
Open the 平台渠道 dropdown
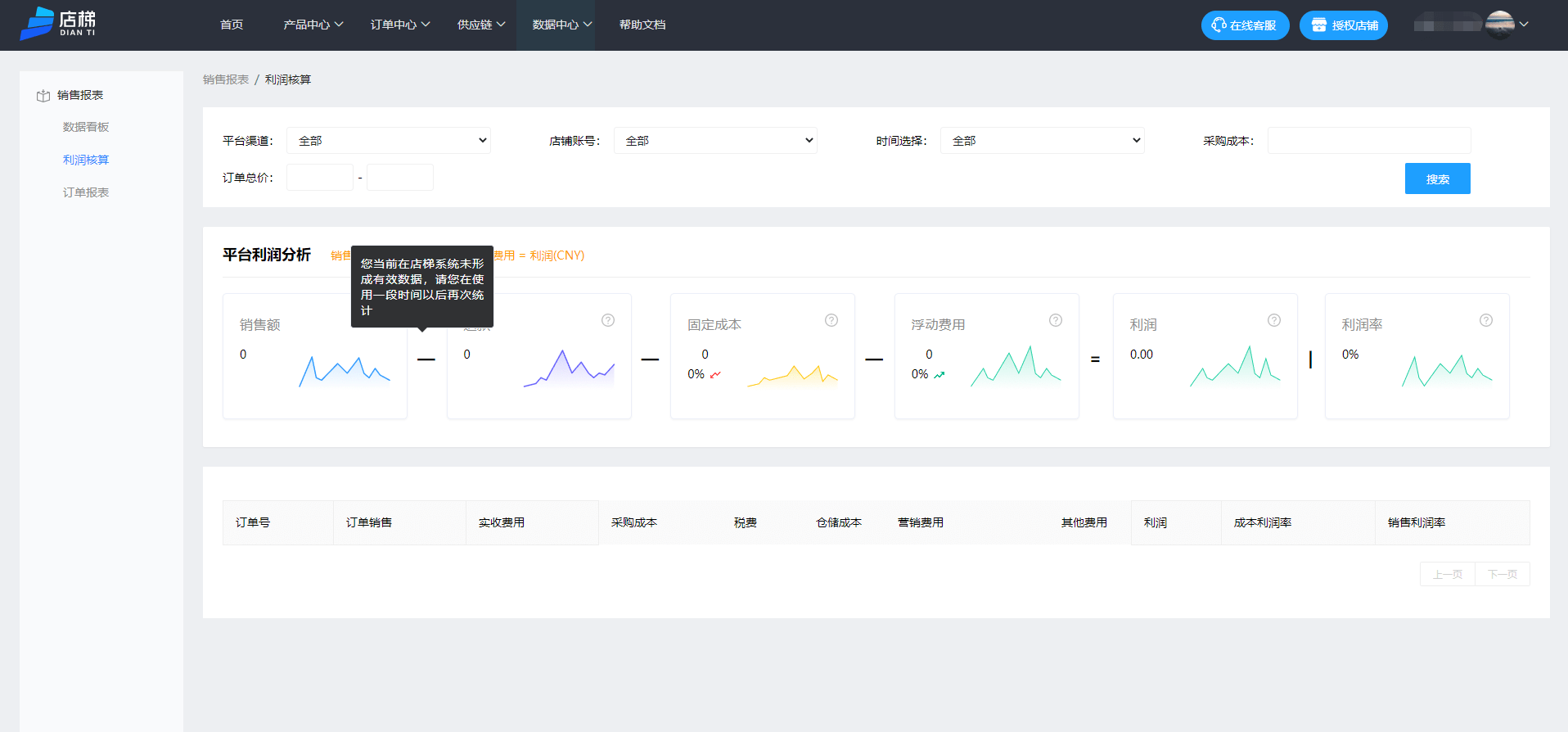click(389, 141)
